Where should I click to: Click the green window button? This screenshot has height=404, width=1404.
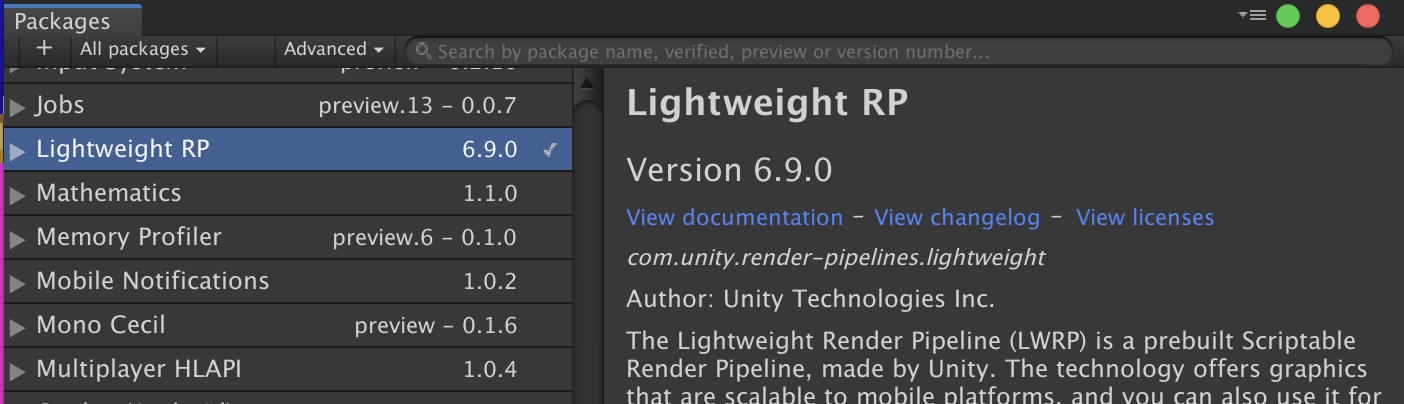click(x=1288, y=16)
